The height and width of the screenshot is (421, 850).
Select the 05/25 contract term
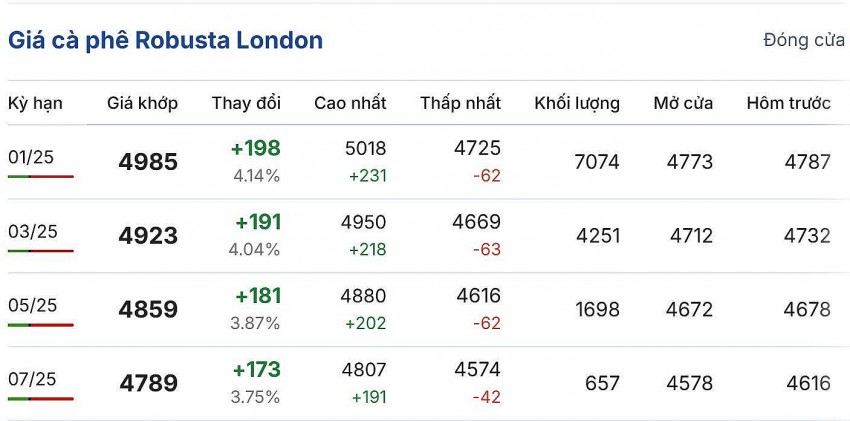[33, 305]
